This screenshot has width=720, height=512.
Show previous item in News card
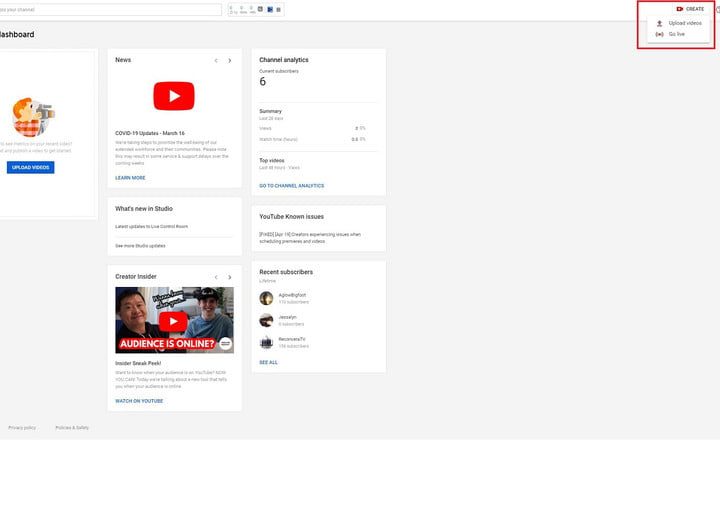[x=216, y=61]
